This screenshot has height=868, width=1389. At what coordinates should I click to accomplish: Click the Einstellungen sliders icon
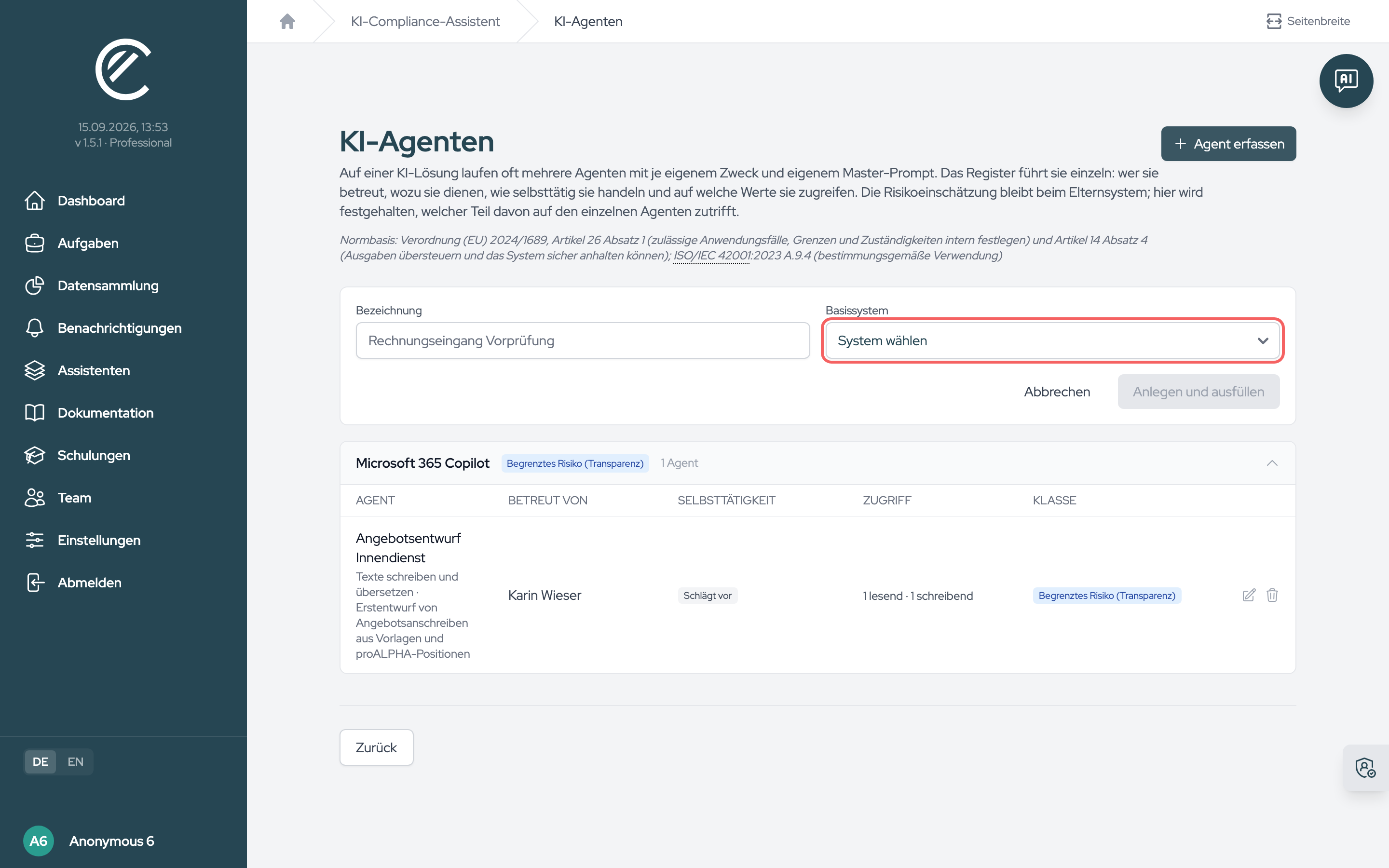click(34, 540)
